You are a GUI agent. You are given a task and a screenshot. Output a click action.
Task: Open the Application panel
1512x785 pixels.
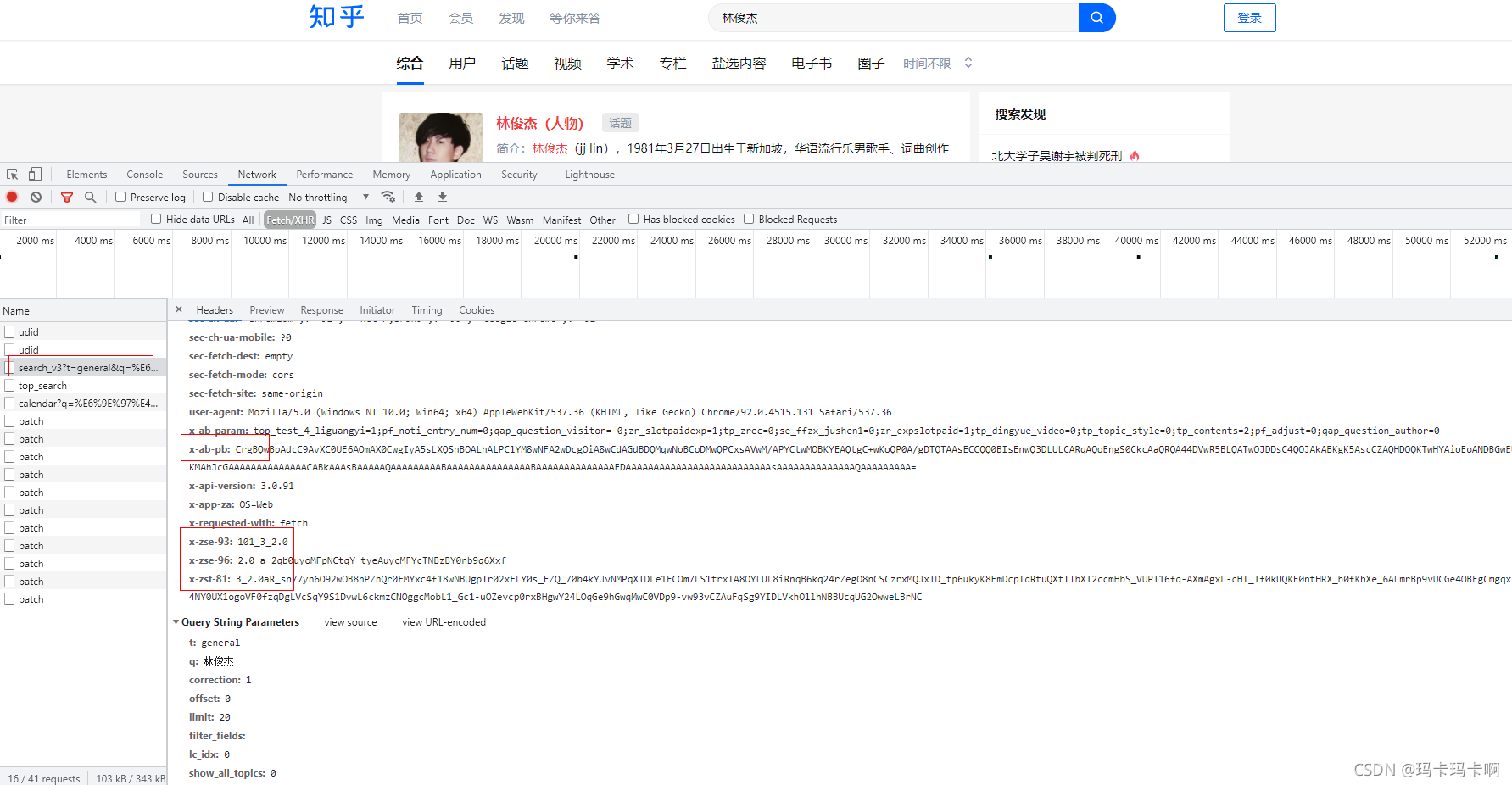point(455,174)
